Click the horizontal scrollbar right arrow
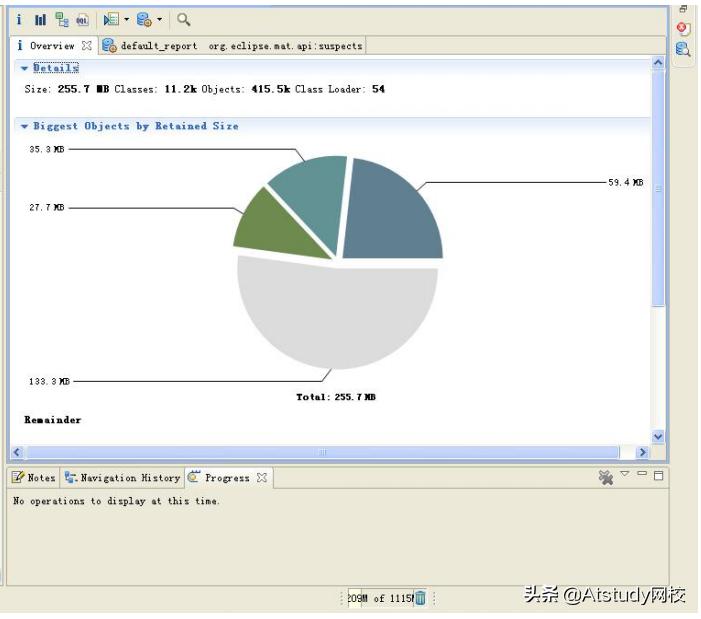Screen dimensions: 701x619 pyautogui.click(x=641, y=453)
